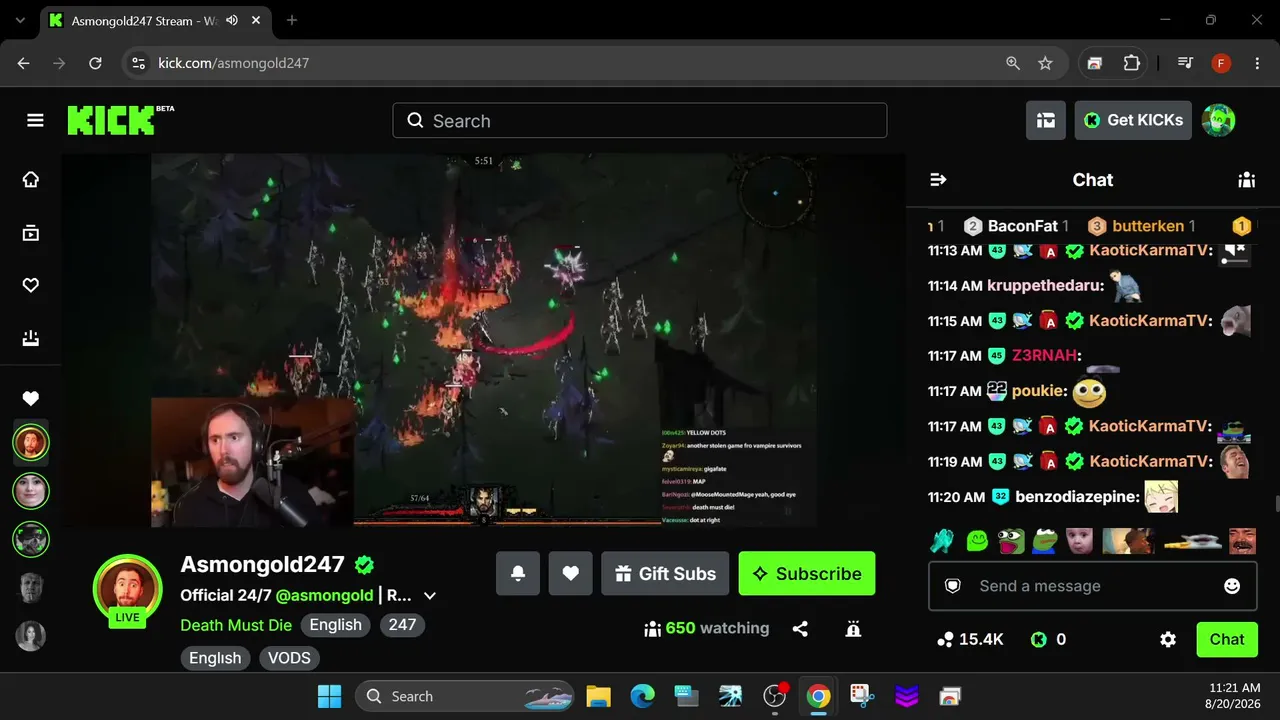The image size is (1280, 720).
Task: Open the outlined heart Following sidebar icon
Action: 31,286
